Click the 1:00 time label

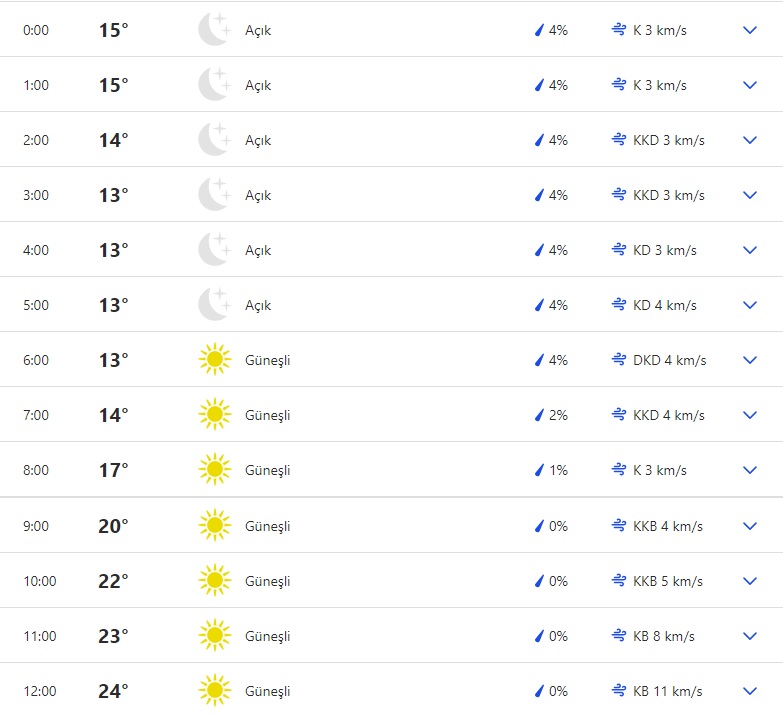[36, 85]
